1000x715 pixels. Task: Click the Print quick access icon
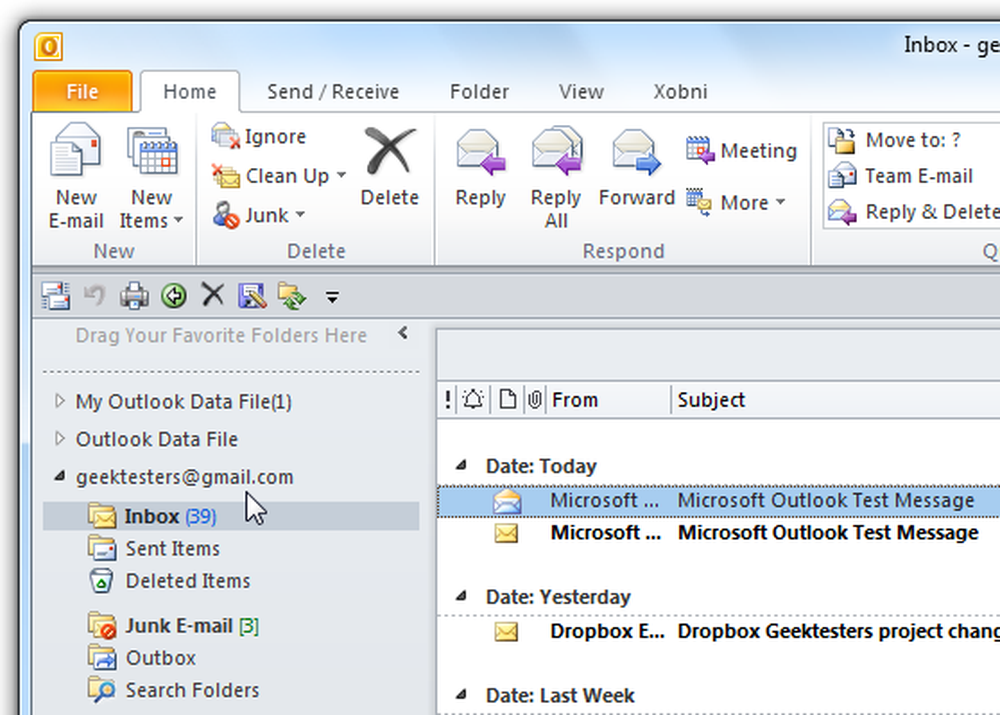134,296
